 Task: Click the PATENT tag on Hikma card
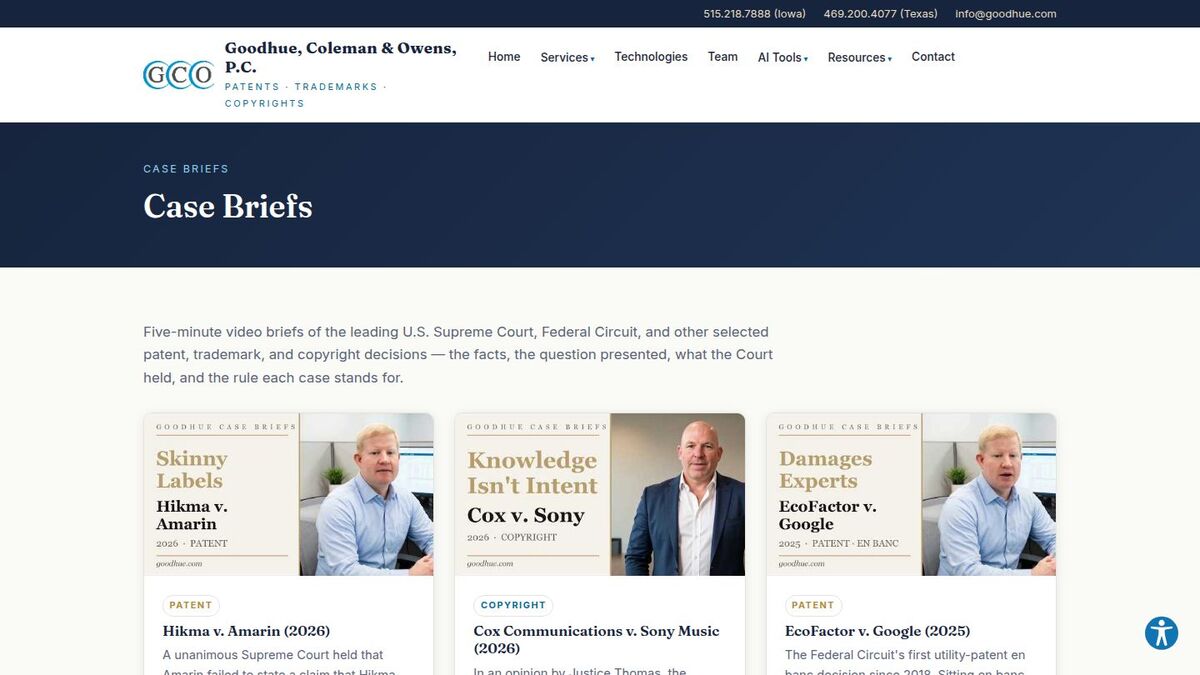[x=191, y=605]
